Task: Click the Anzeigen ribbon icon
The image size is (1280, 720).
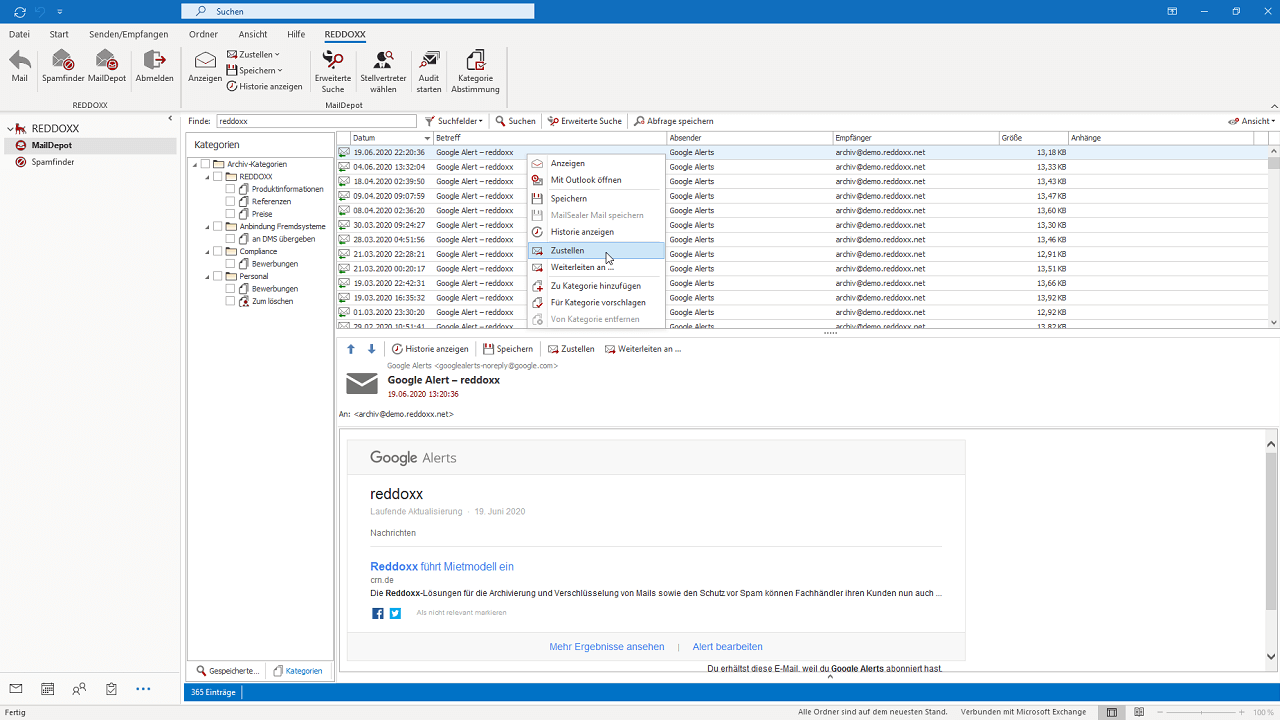Action: coord(205,67)
